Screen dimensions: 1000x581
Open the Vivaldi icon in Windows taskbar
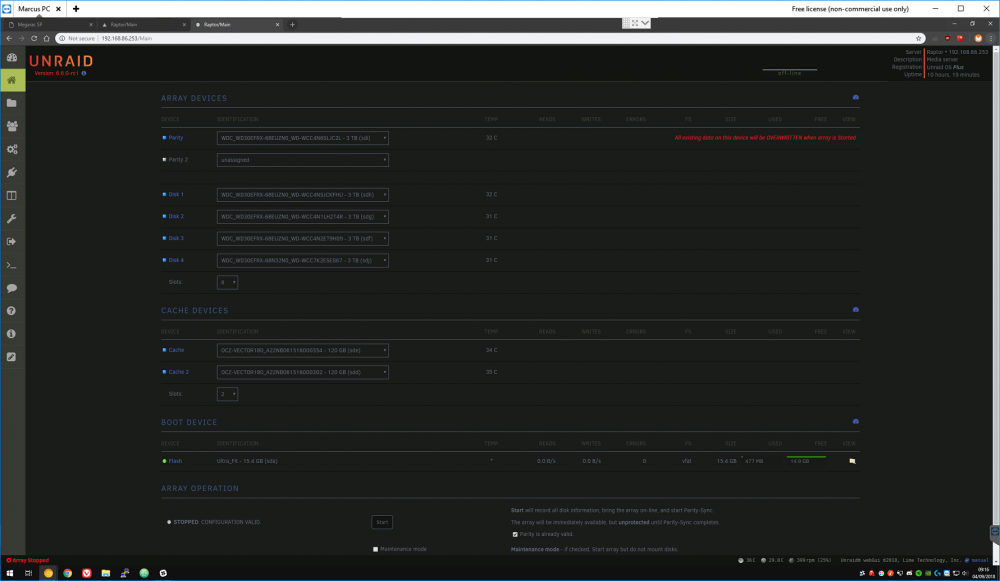[87, 573]
